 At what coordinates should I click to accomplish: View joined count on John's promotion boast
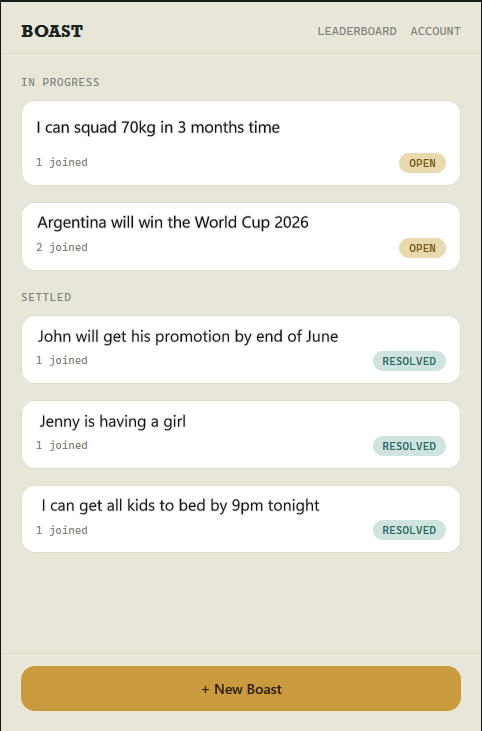click(x=62, y=360)
